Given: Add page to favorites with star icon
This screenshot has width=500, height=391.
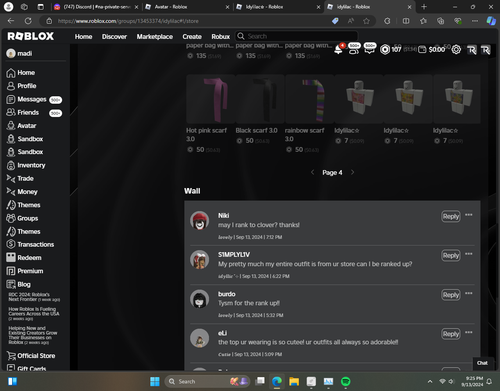Looking at the screenshot, I should (366, 21).
